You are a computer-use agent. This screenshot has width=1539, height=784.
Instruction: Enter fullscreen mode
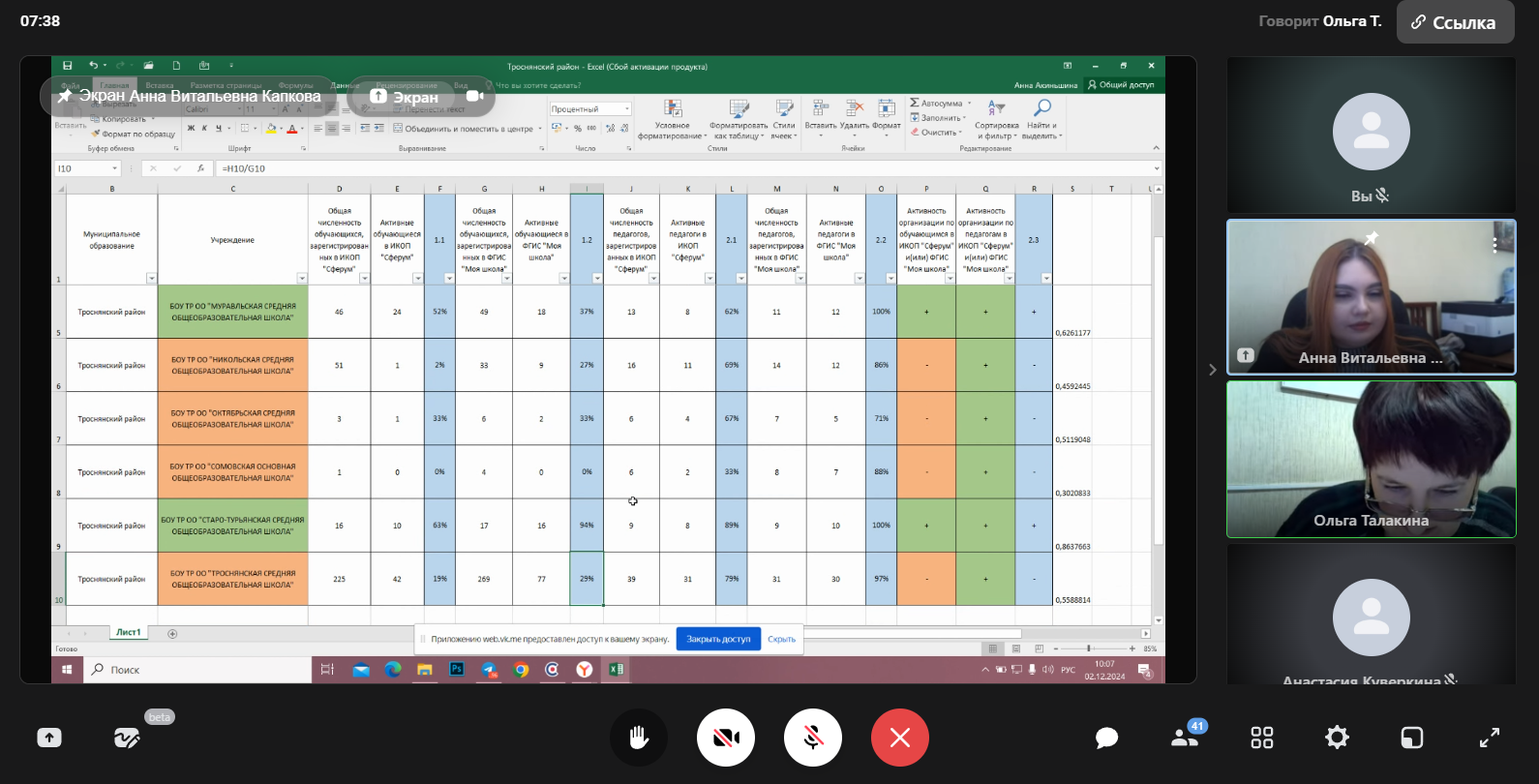1489,738
